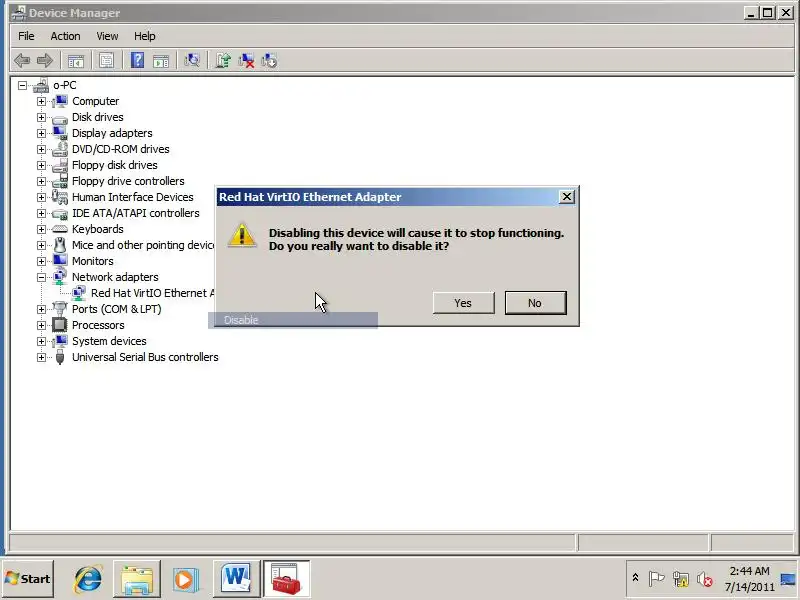Click the Disable device toolbar icon
This screenshot has width=800, height=600.
tap(269, 61)
